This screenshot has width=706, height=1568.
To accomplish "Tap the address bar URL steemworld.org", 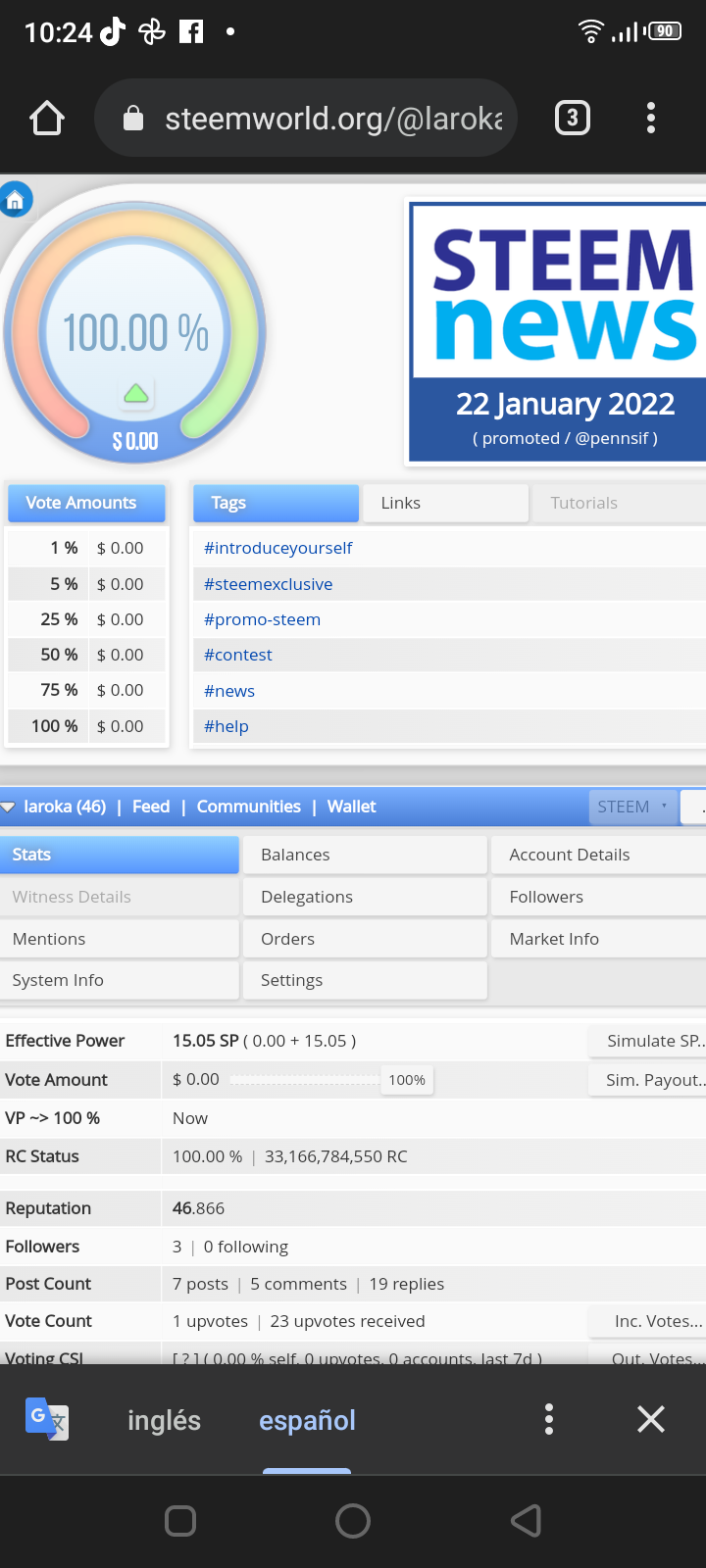I will pyautogui.click(x=333, y=119).
